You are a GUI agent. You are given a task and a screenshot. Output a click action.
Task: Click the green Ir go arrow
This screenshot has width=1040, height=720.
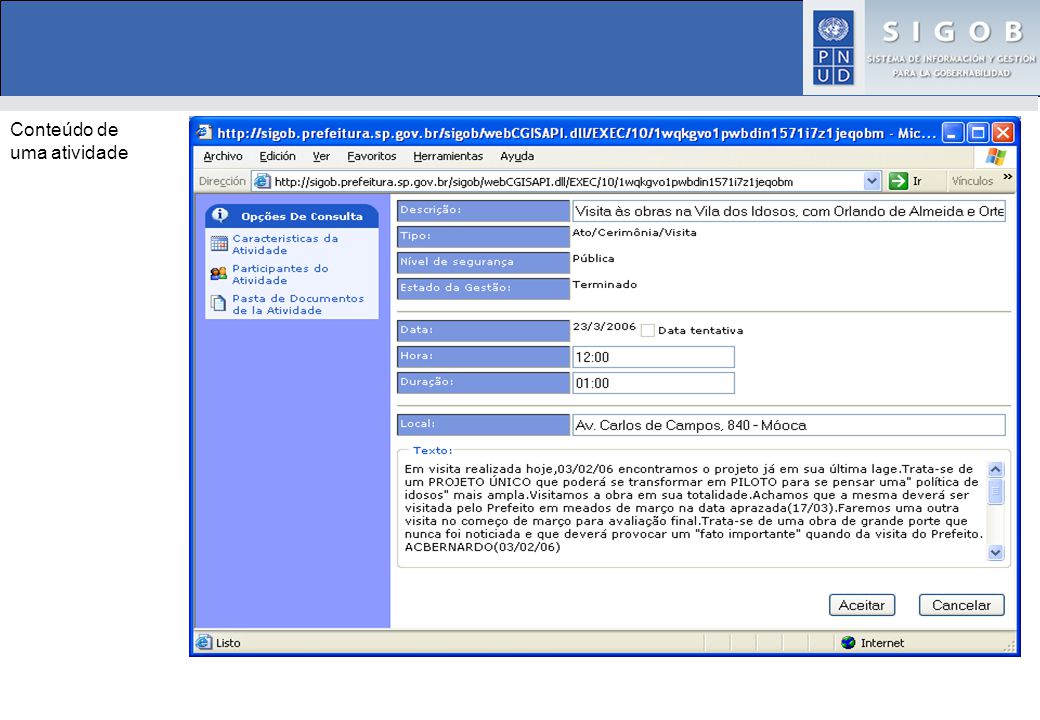pyautogui.click(x=898, y=181)
